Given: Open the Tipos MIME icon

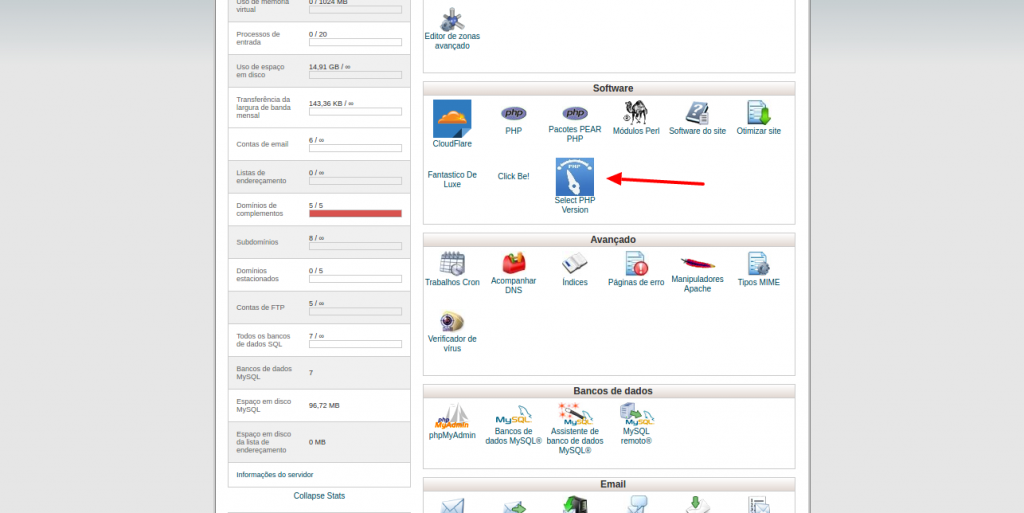Looking at the screenshot, I should click(x=758, y=264).
